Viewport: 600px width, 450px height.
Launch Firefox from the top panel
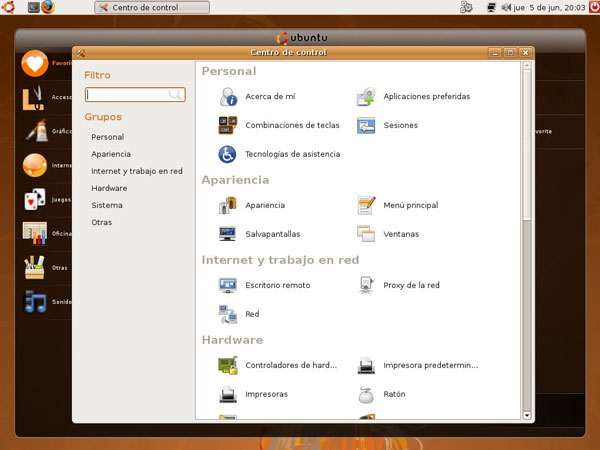click(48, 7)
